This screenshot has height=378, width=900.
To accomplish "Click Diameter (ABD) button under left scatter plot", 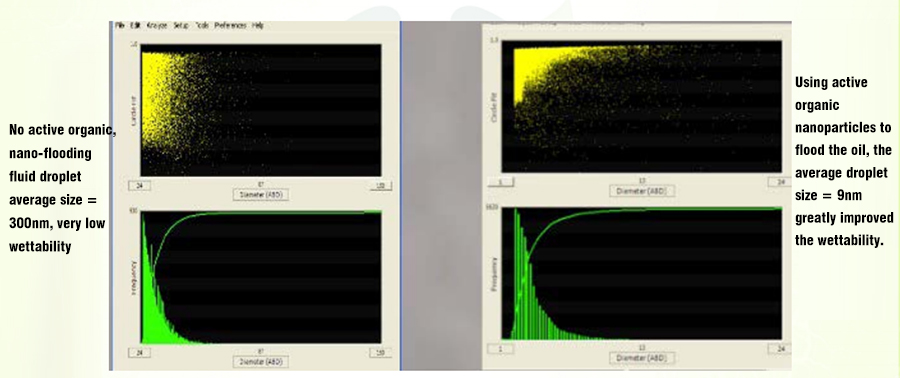I will click(x=261, y=194).
